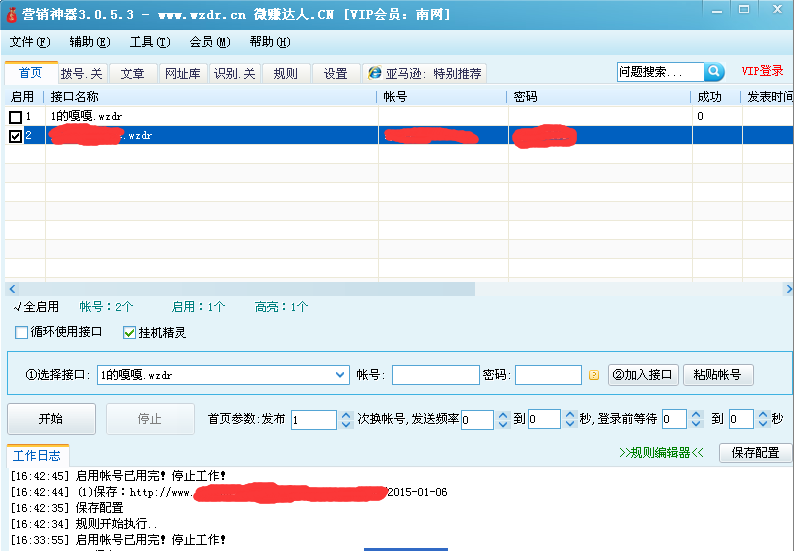Click the 帐号 column header
This screenshot has width=794, height=551.
pyautogui.click(x=442, y=97)
